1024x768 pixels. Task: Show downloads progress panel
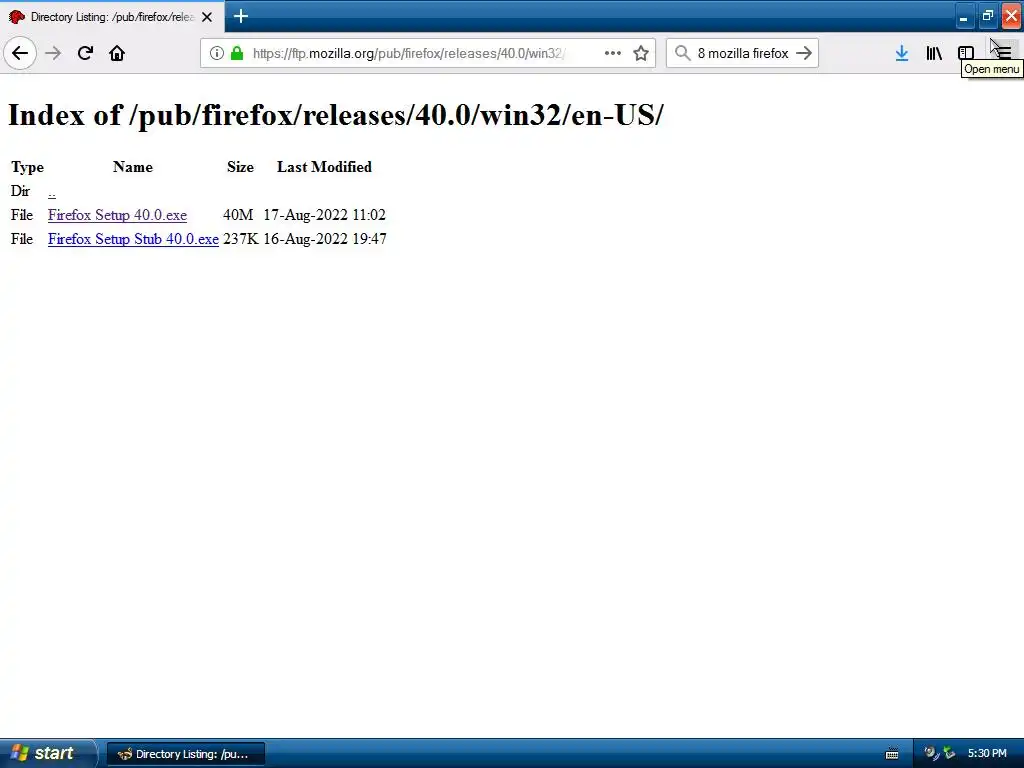coord(902,53)
